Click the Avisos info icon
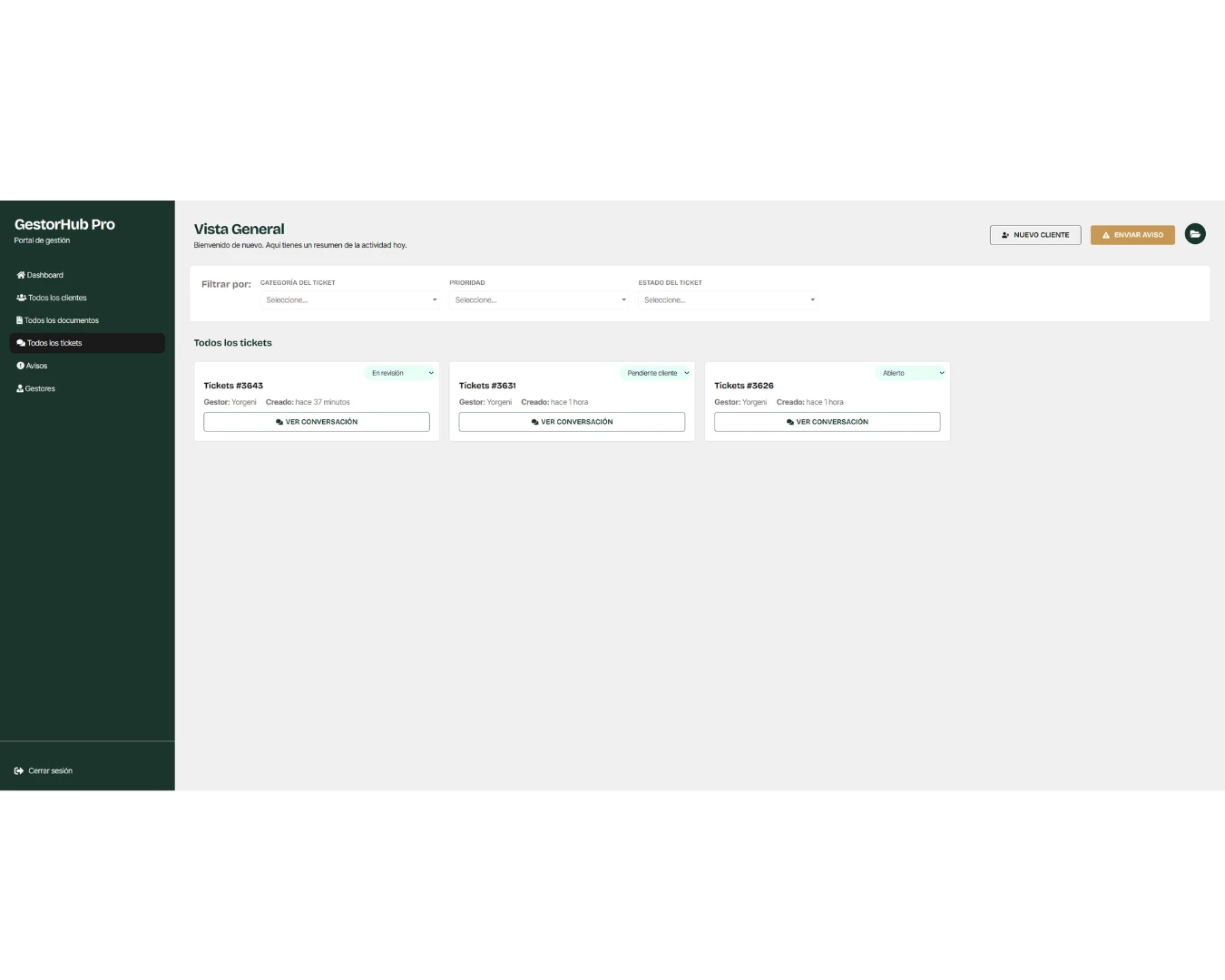 [x=20, y=366]
